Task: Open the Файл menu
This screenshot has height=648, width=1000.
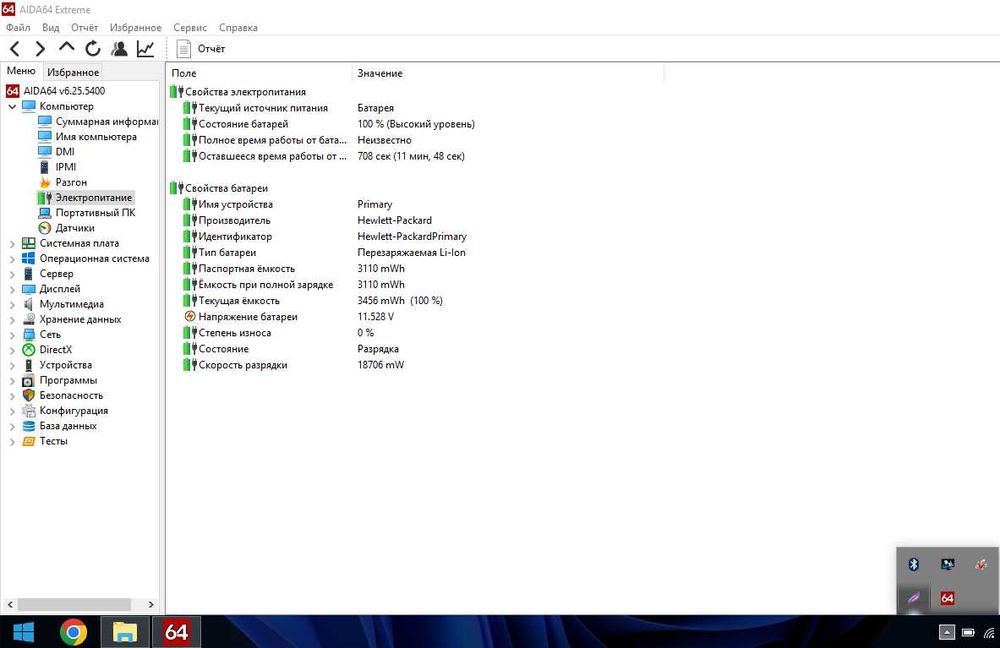Action: (18, 27)
